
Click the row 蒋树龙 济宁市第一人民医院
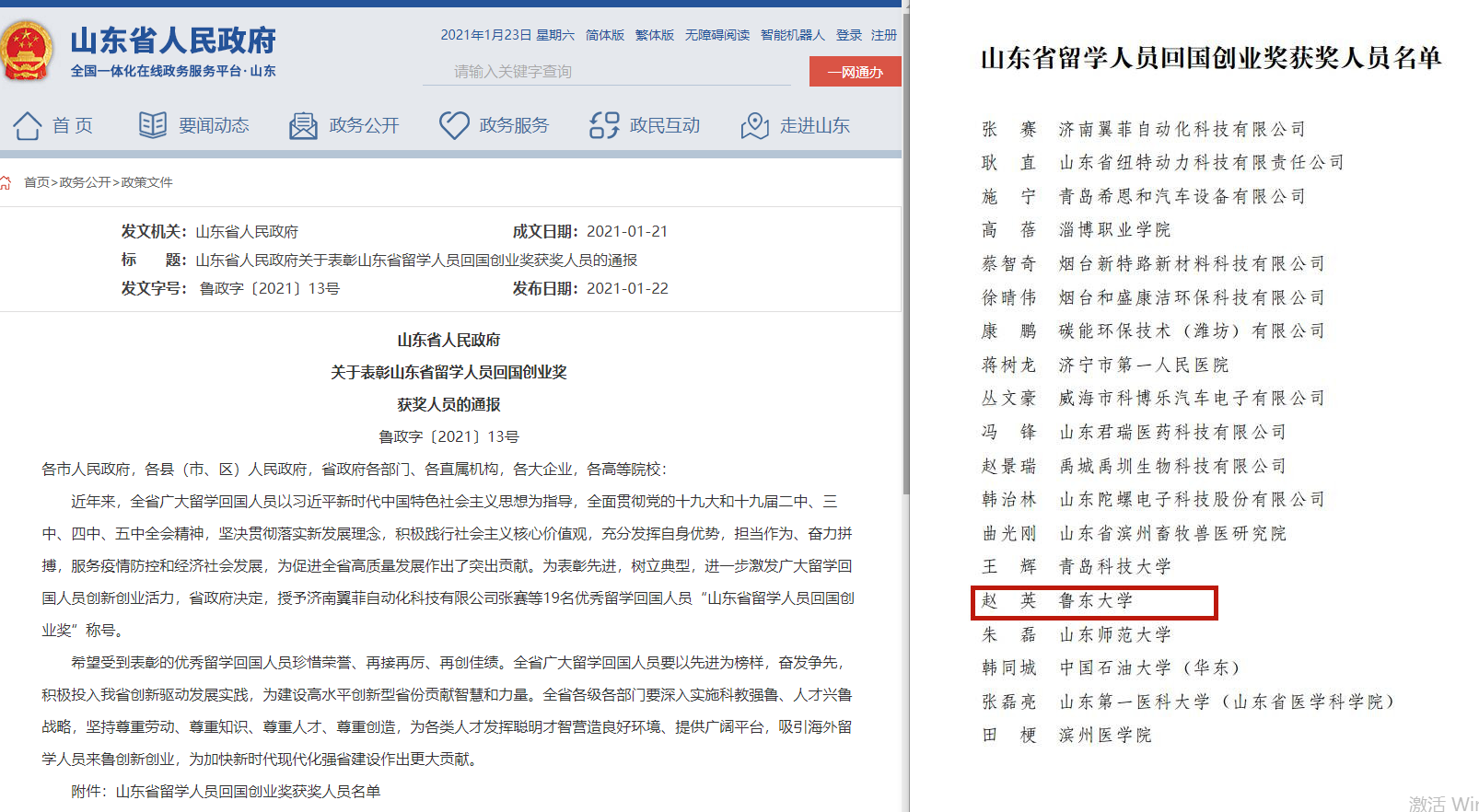coord(1105,365)
